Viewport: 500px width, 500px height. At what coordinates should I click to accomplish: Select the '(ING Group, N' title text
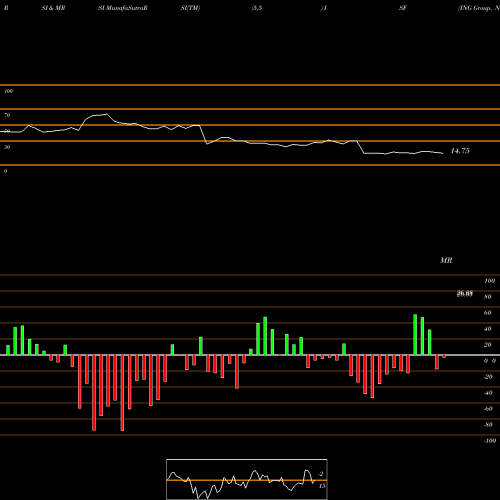click(x=479, y=8)
